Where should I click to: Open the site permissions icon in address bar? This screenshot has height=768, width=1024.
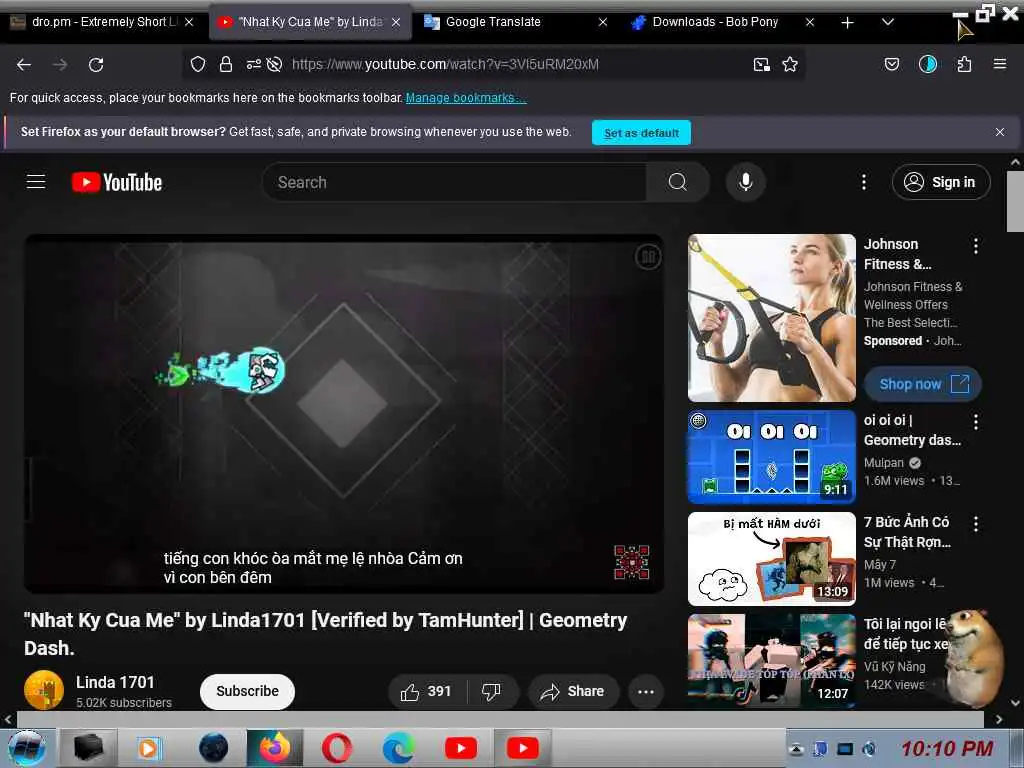(253, 64)
